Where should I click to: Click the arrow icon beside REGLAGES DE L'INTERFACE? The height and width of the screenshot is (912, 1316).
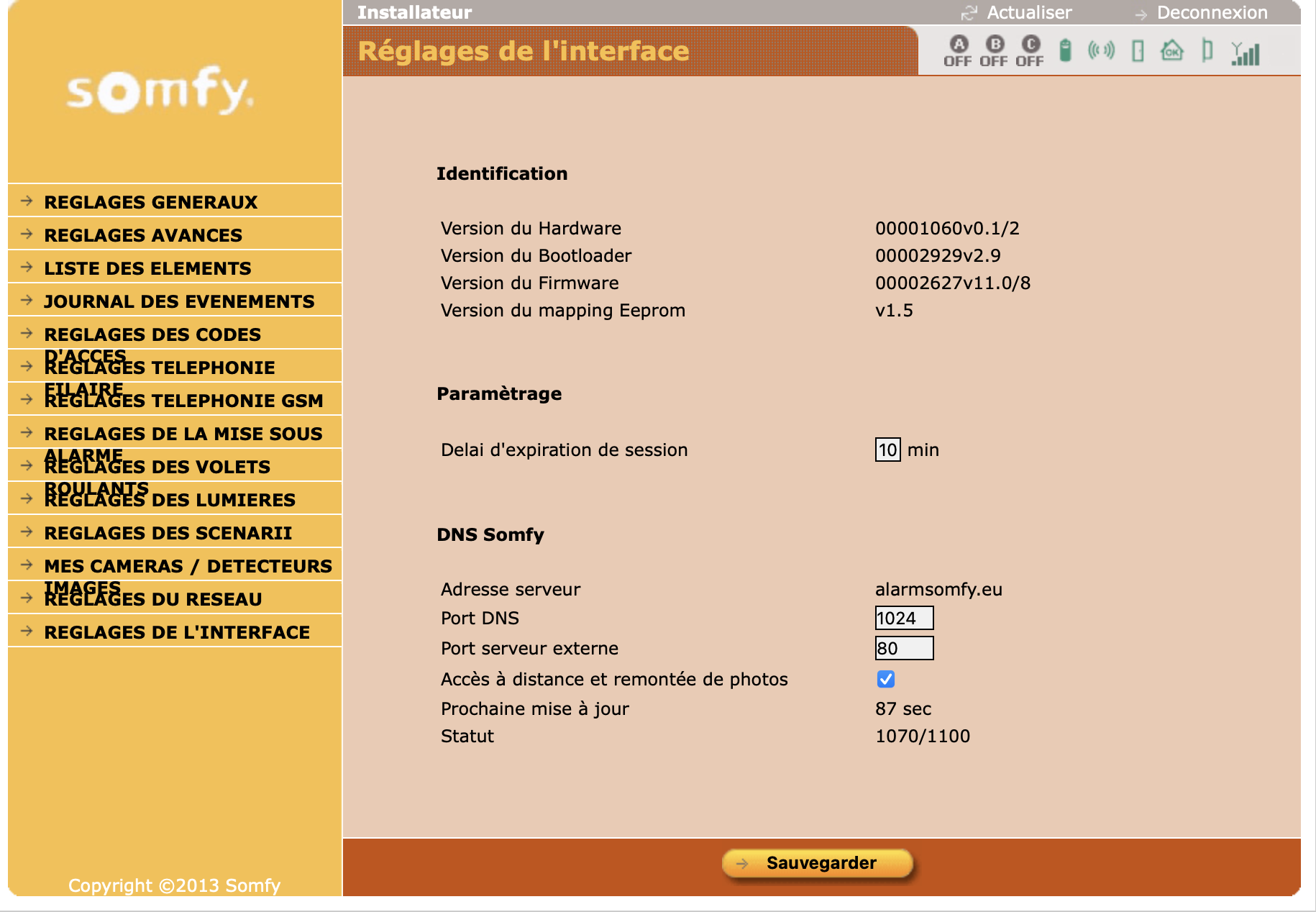[x=27, y=631]
